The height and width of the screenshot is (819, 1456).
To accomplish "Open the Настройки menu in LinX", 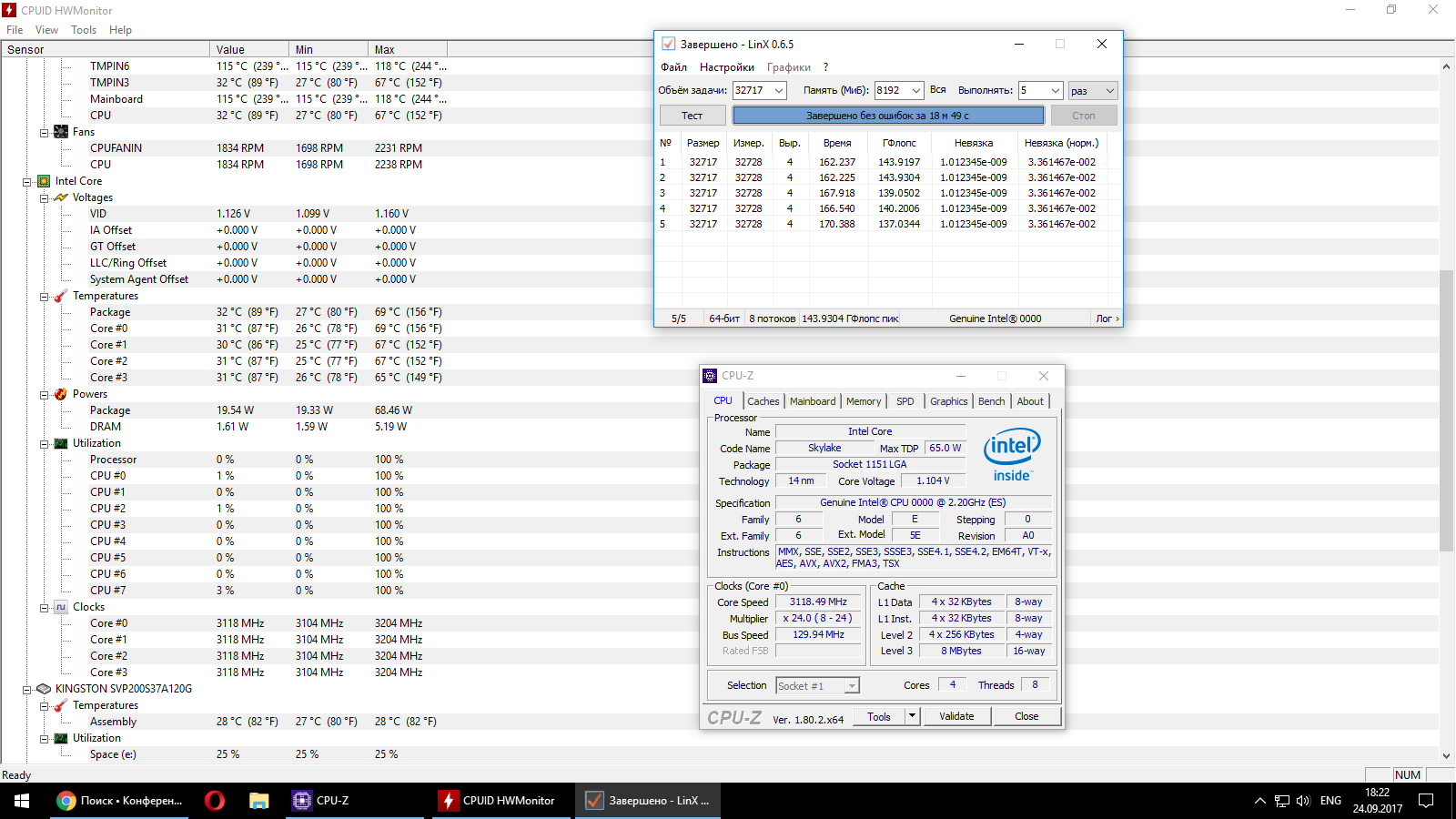I will click(x=726, y=67).
